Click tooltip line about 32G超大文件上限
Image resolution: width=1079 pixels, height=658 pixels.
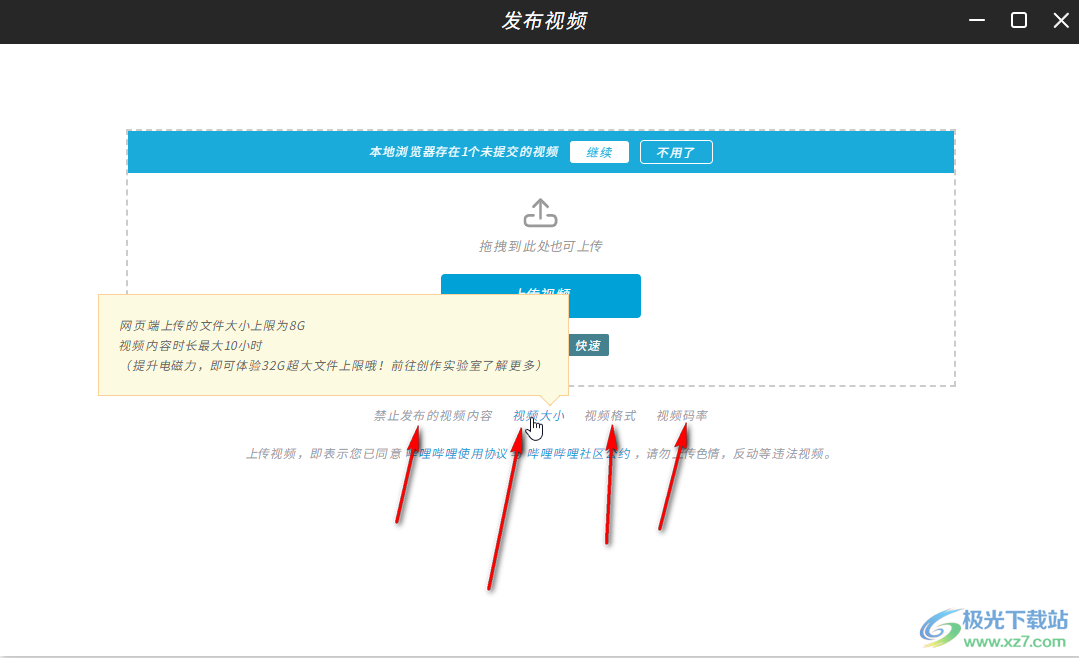331,365
